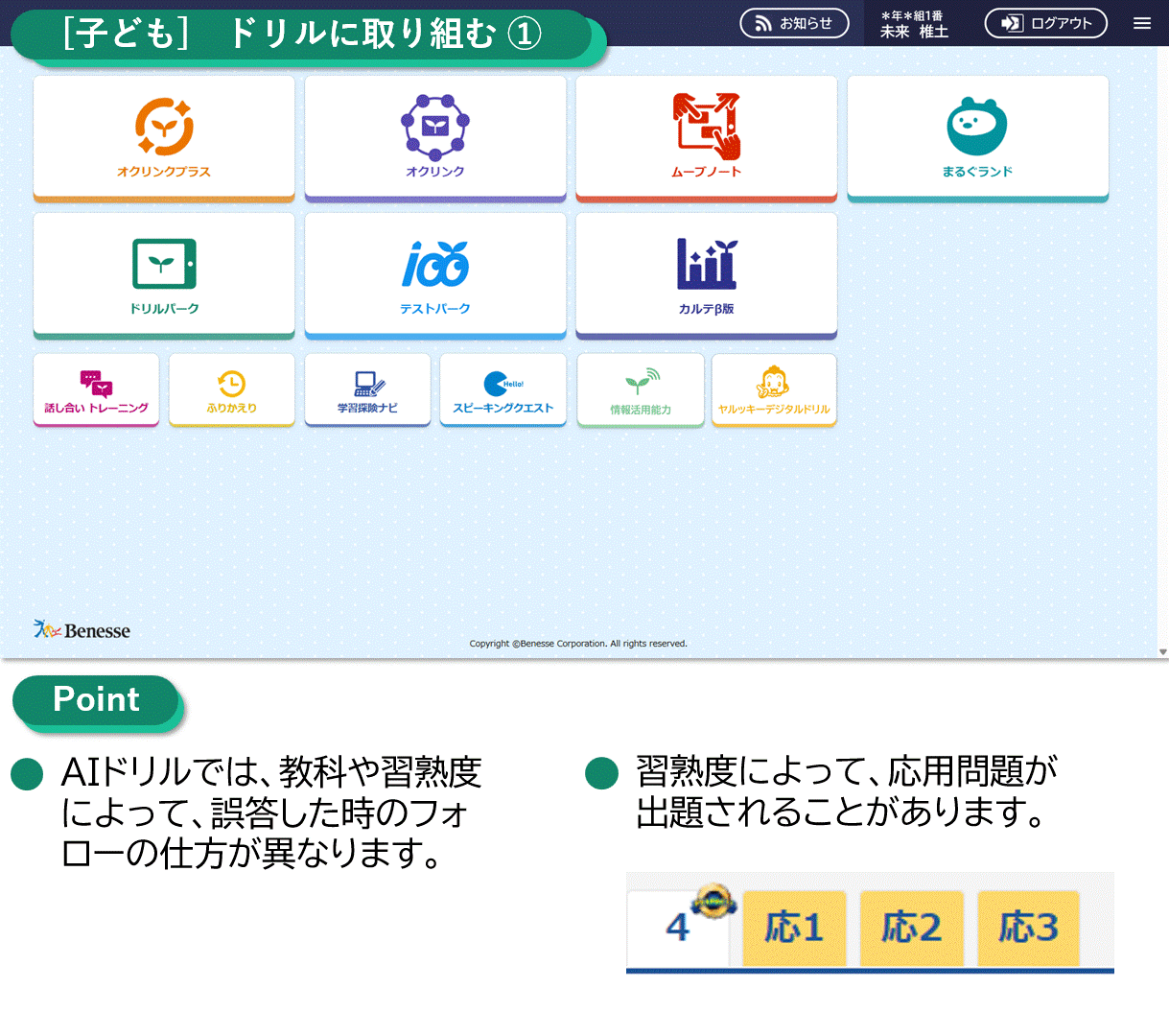Select the 応1 tab
This screenshot has height=1036, width=1169.
pos(794,929)
